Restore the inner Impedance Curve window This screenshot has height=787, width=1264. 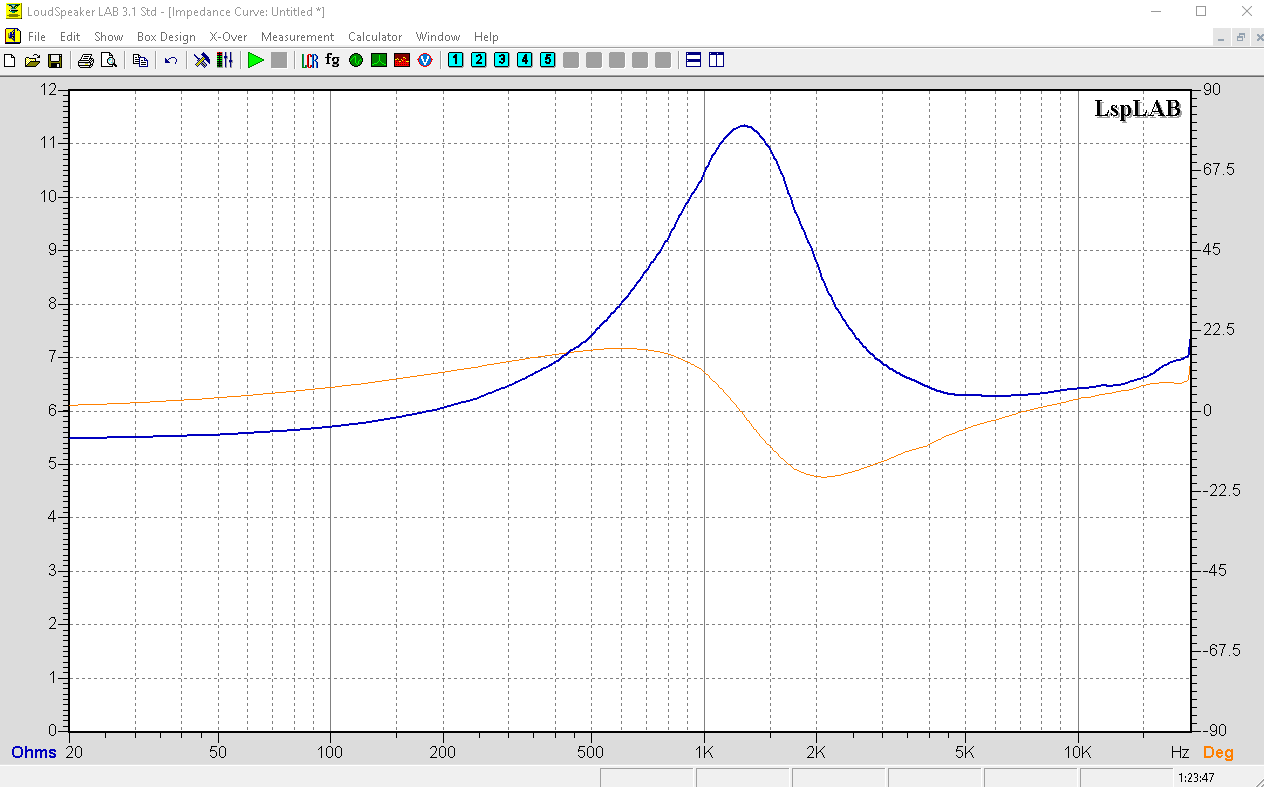point(1240,37)
